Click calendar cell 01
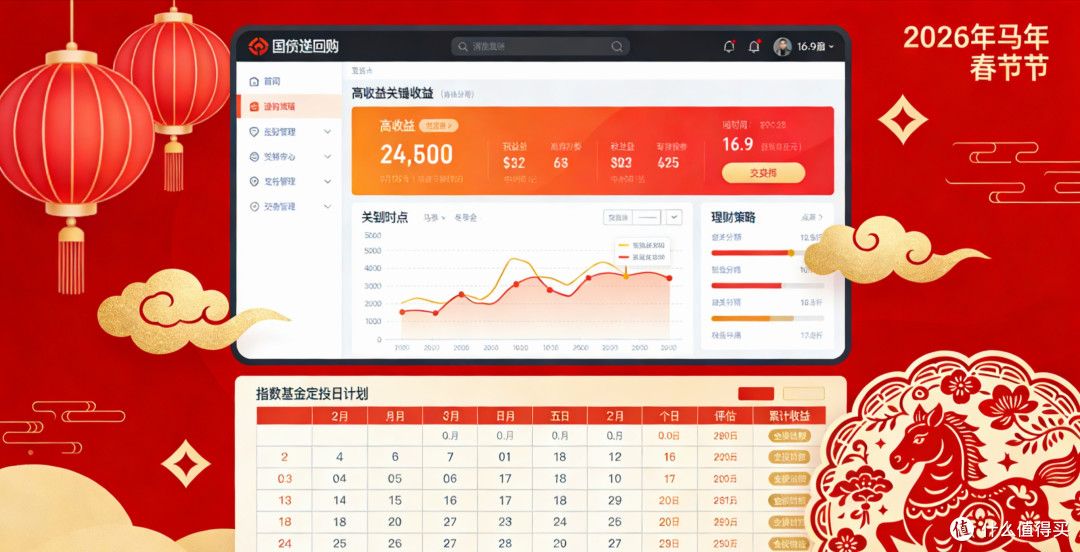Viewport: 1080px width, 552px height. point(505,457)
